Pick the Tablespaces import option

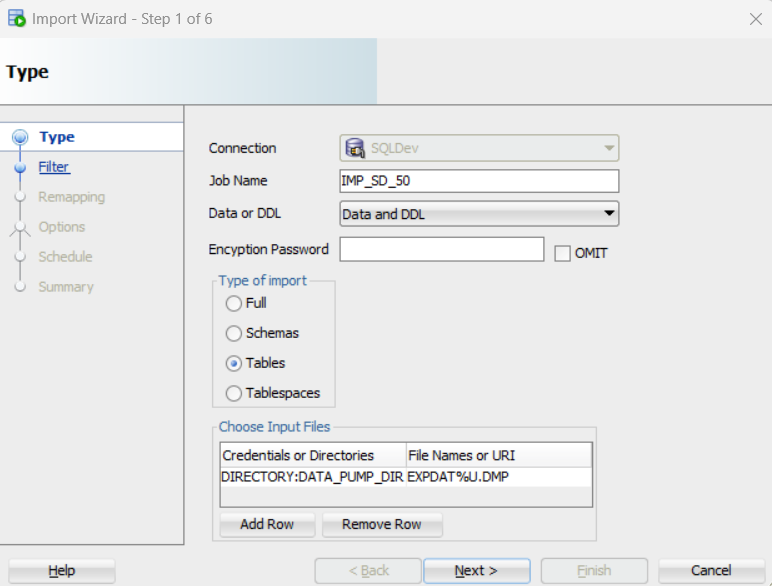click(x=233, y=393)
